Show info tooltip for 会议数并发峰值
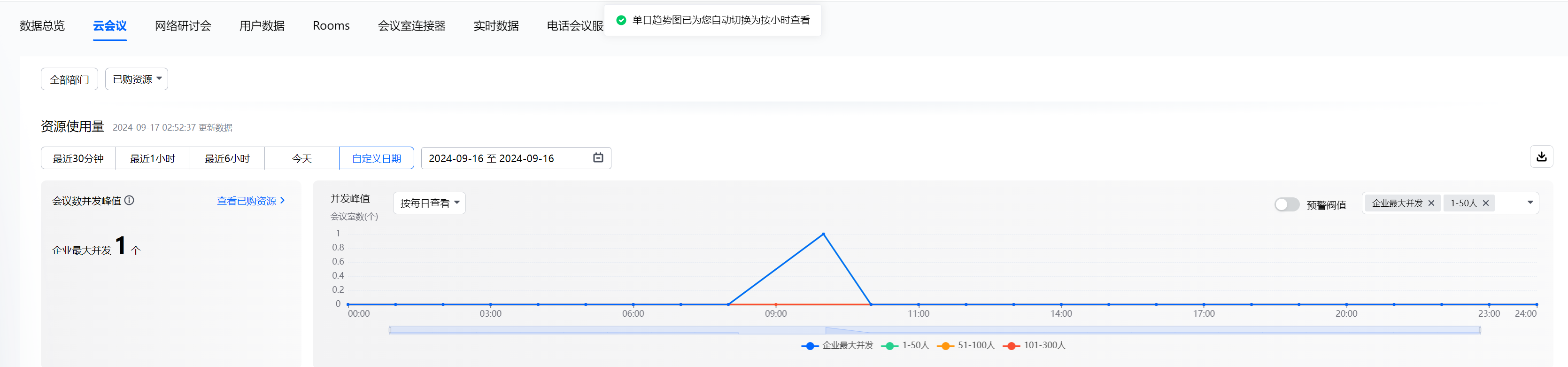The height and width of the screenshot is (367, 1568). click(x=129, y=200)
